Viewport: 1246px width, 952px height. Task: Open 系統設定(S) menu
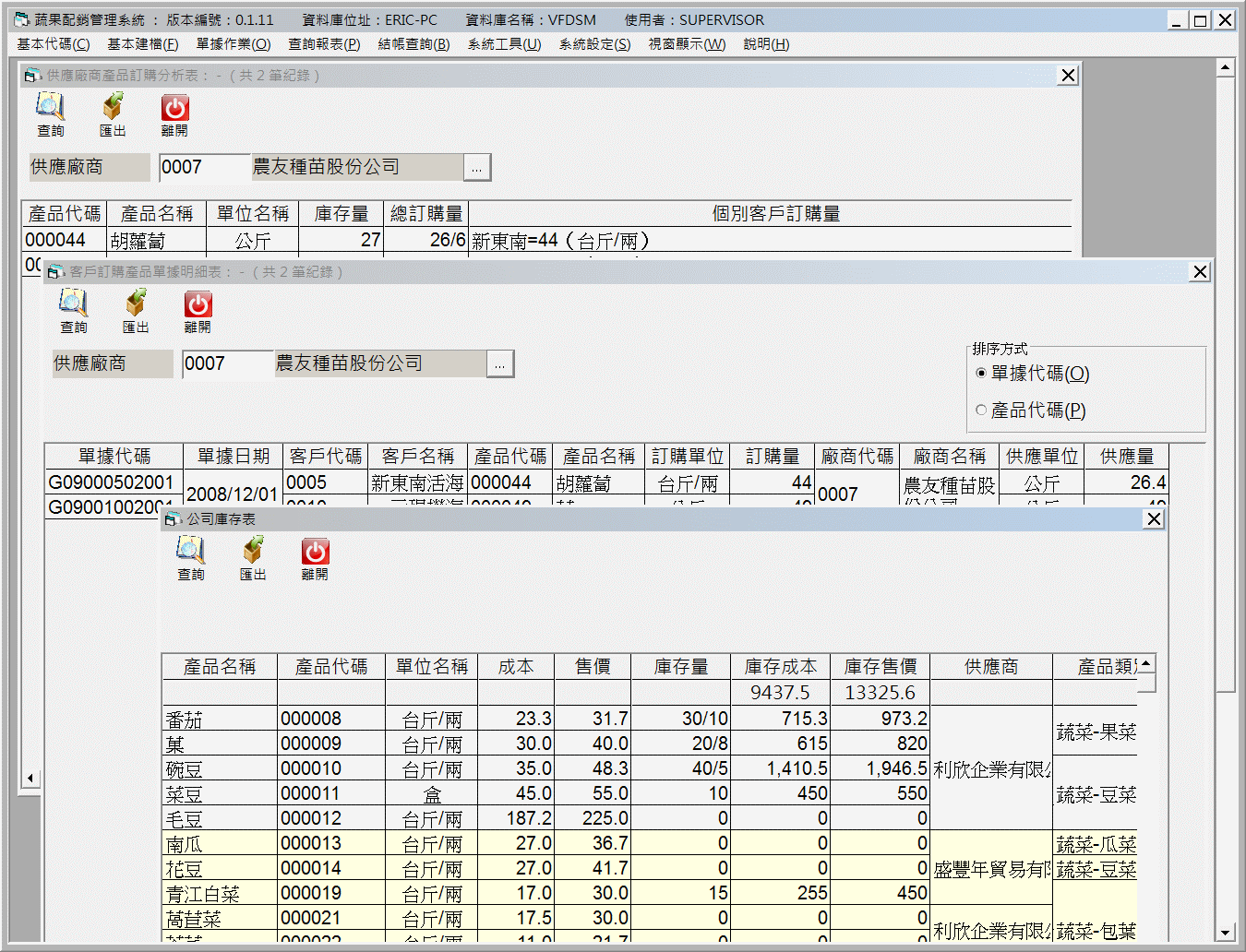594,44
